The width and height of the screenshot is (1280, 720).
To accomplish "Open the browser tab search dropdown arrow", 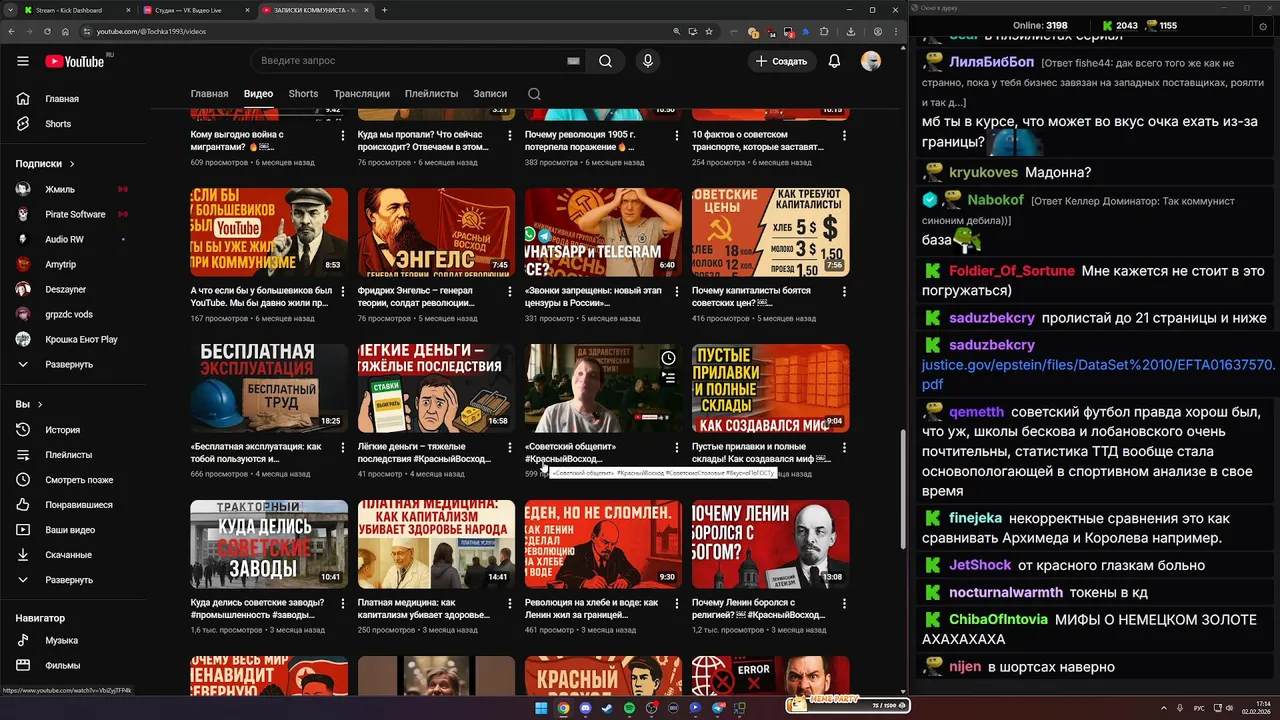I will tap(10, 10).
